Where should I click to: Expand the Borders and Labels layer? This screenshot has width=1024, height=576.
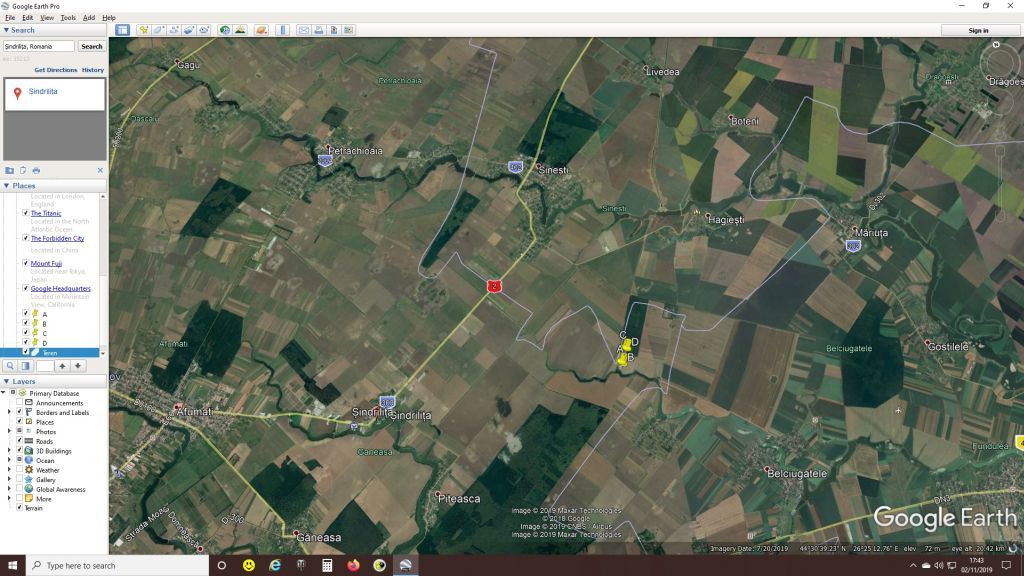[9, 412]
